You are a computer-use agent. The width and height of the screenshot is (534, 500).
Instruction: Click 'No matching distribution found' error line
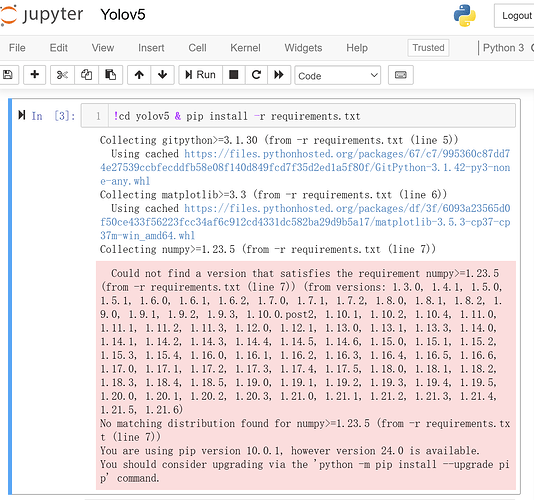305,430
